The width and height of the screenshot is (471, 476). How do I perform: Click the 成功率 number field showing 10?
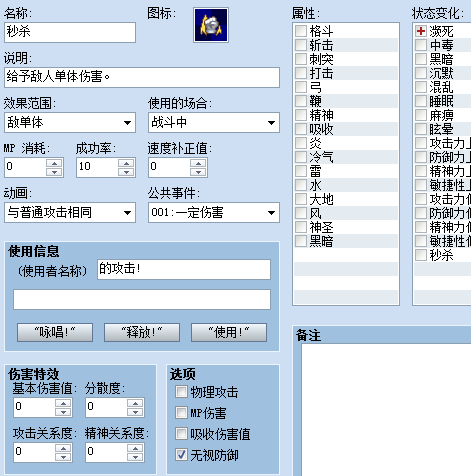(97, 167)
